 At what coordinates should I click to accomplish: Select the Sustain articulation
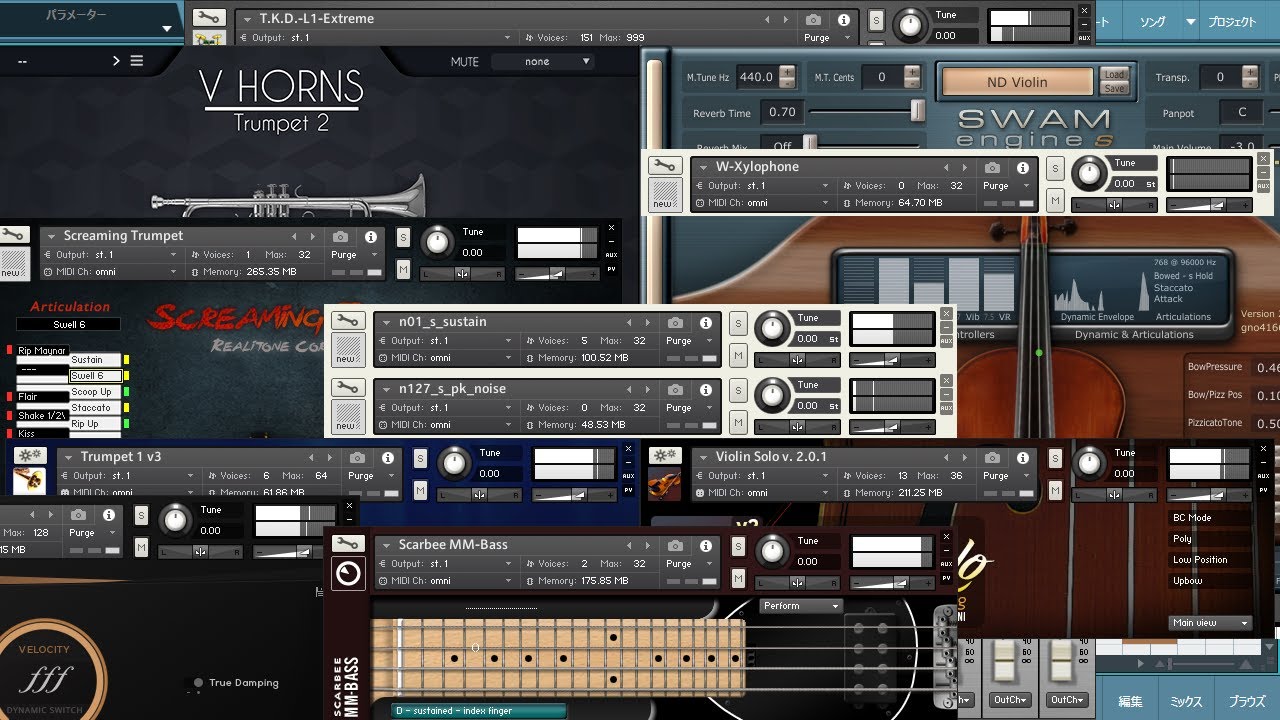(94, 359)
